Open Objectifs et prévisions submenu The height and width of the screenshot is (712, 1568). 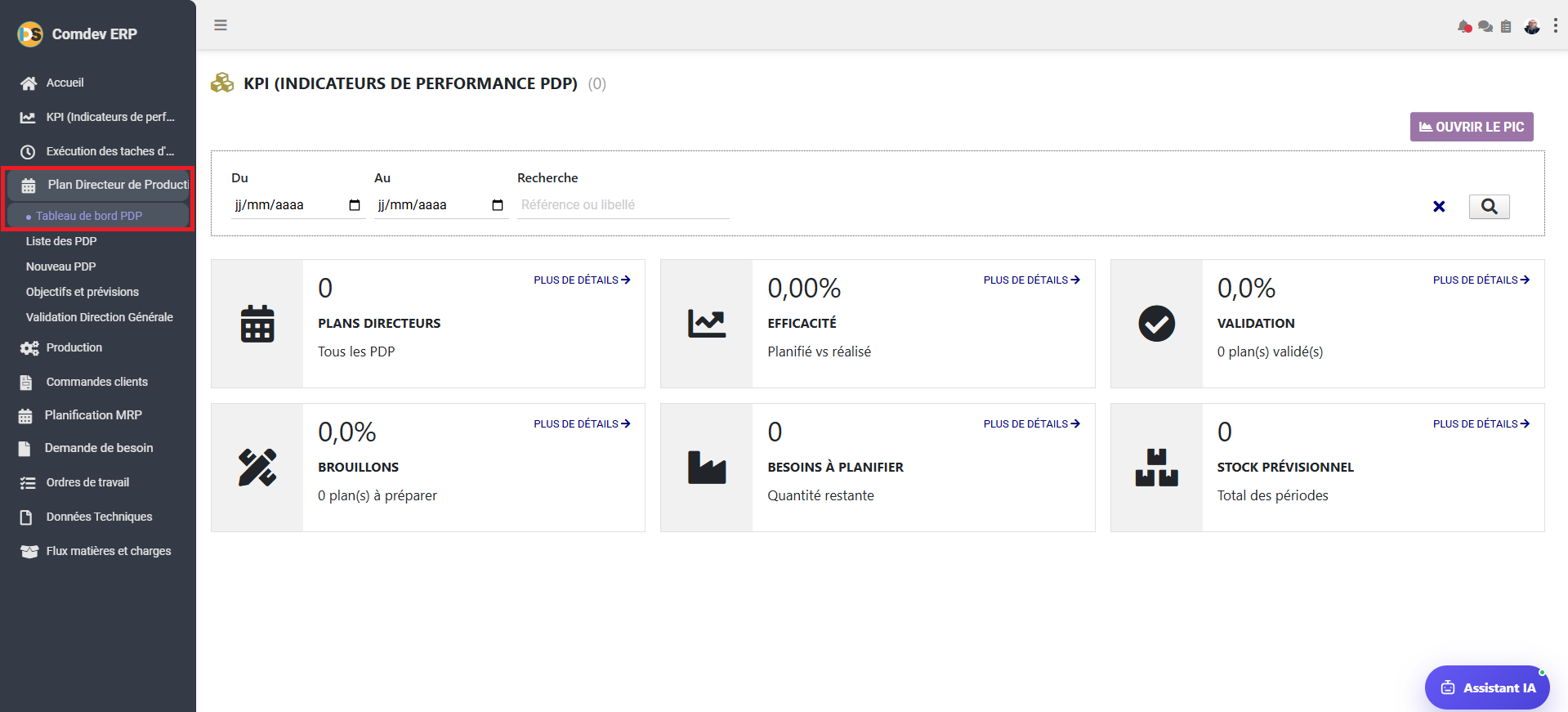tap(83, 292)
